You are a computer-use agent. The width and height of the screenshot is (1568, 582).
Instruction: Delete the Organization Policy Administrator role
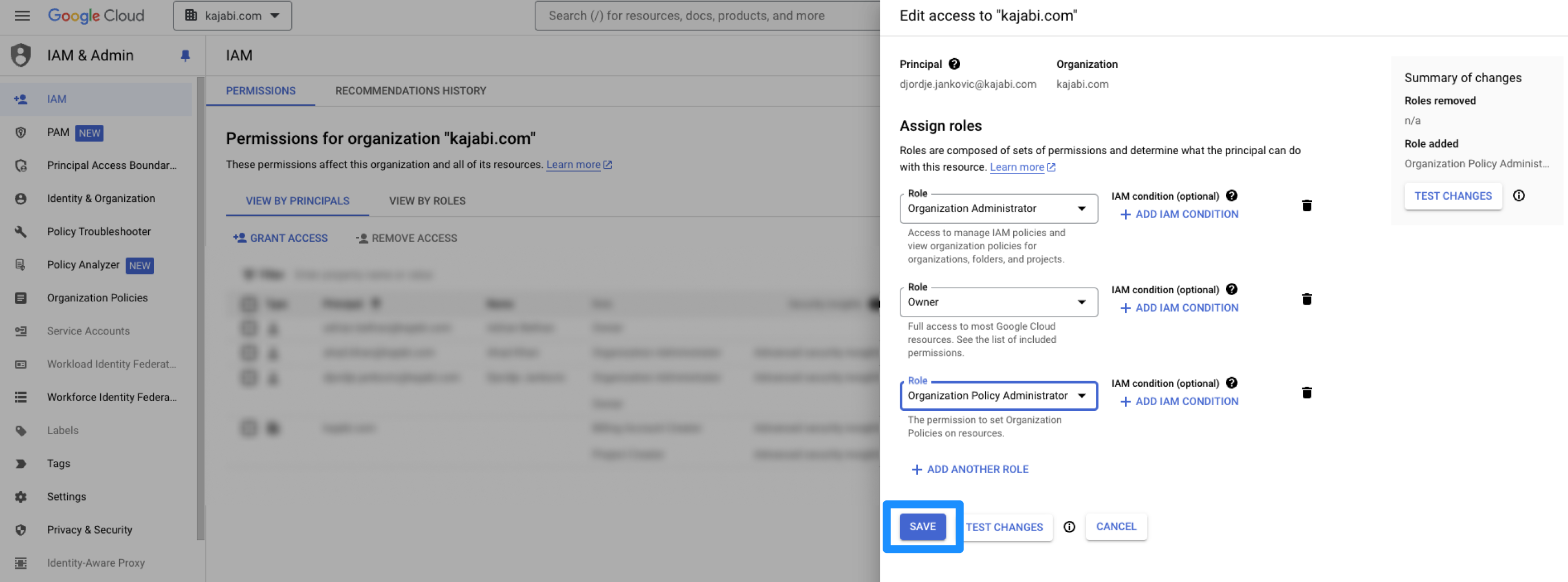point(1306,393)
